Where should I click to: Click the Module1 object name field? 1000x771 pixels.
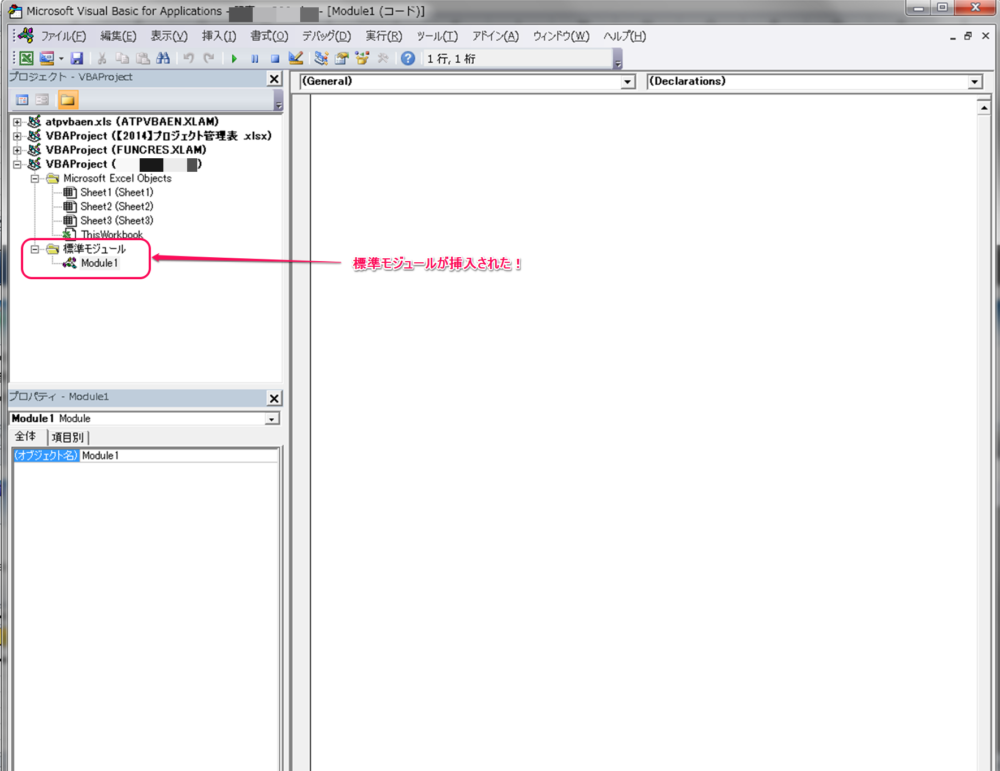click(x=178, y=455)
